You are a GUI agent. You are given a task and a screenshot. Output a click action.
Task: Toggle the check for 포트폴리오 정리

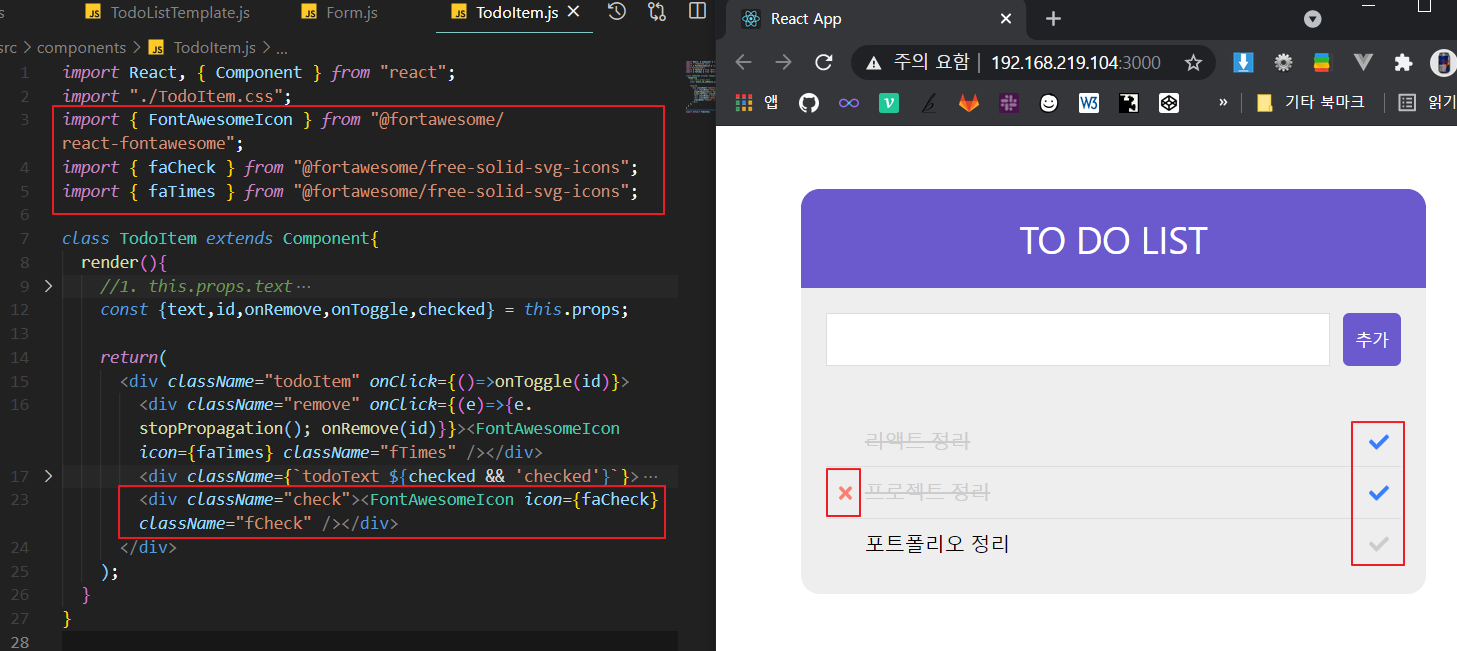[1379, 545]
